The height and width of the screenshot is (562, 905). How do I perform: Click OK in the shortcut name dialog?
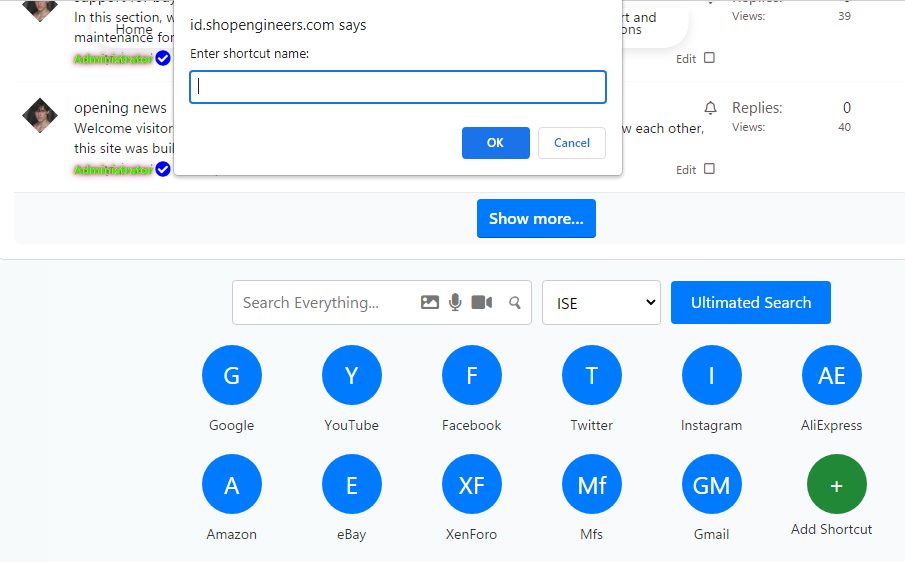tap(495, 143)
